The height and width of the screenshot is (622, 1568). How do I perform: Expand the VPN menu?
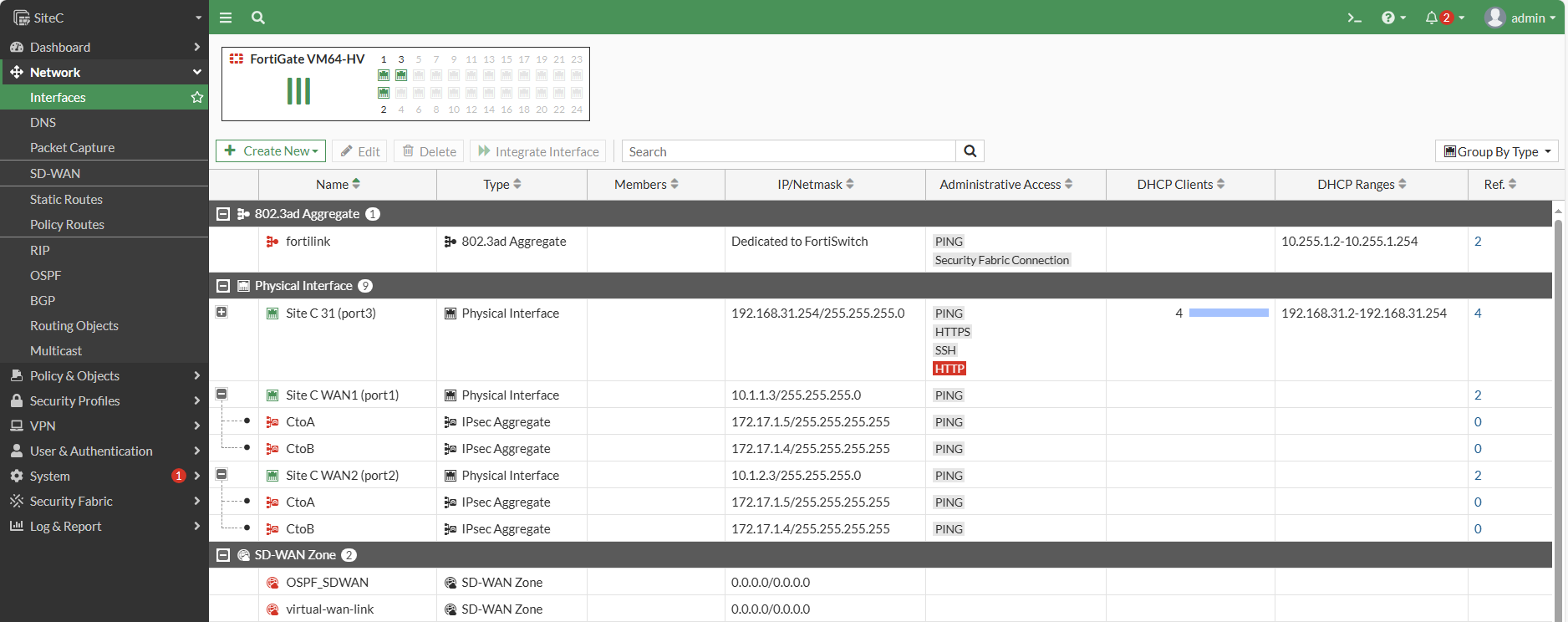[x=104, y=426]
